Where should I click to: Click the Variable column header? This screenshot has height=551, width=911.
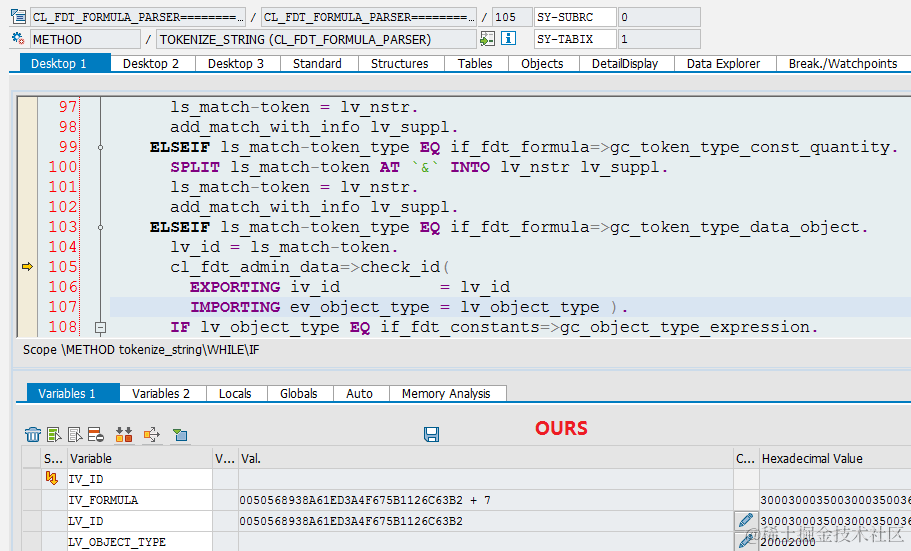click(140, 459)
